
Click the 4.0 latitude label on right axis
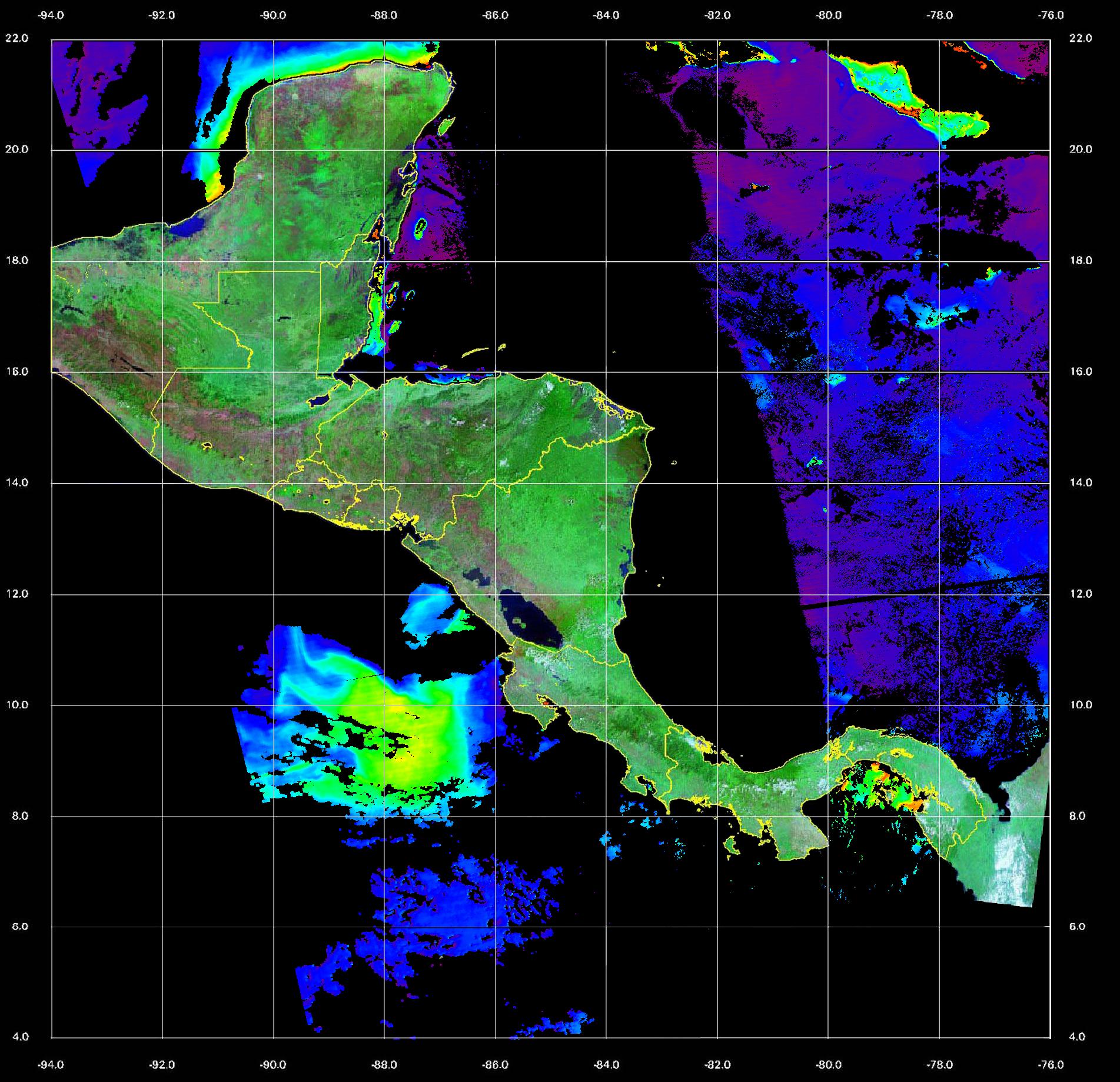1076,1037
